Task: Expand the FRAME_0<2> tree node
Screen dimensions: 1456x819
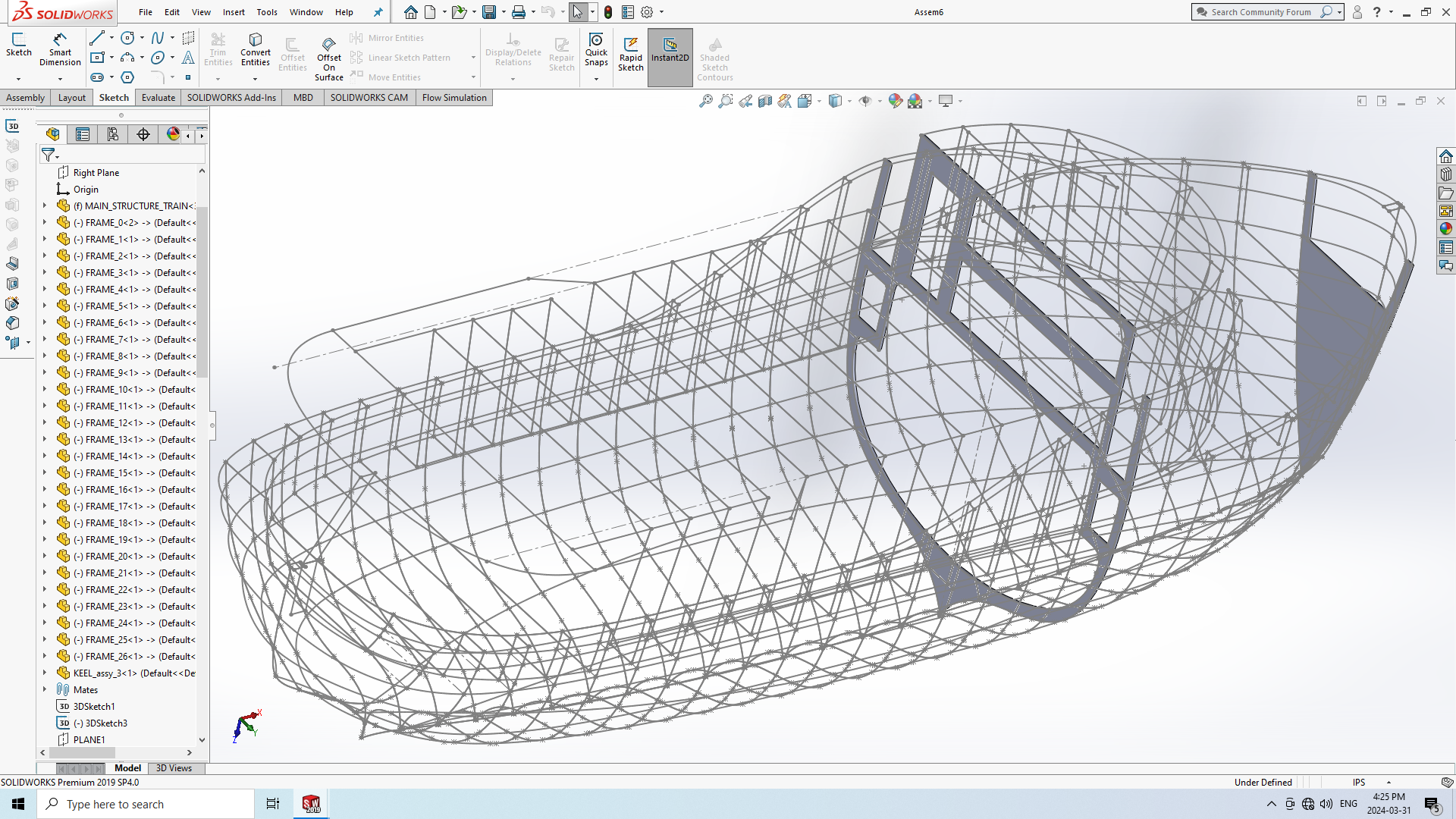Action: [x=44, y=222]
